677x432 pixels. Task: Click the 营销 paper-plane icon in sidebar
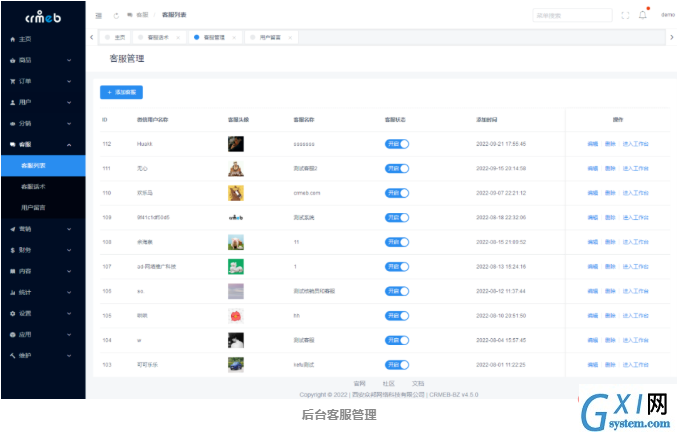click(x=13, y=229)
